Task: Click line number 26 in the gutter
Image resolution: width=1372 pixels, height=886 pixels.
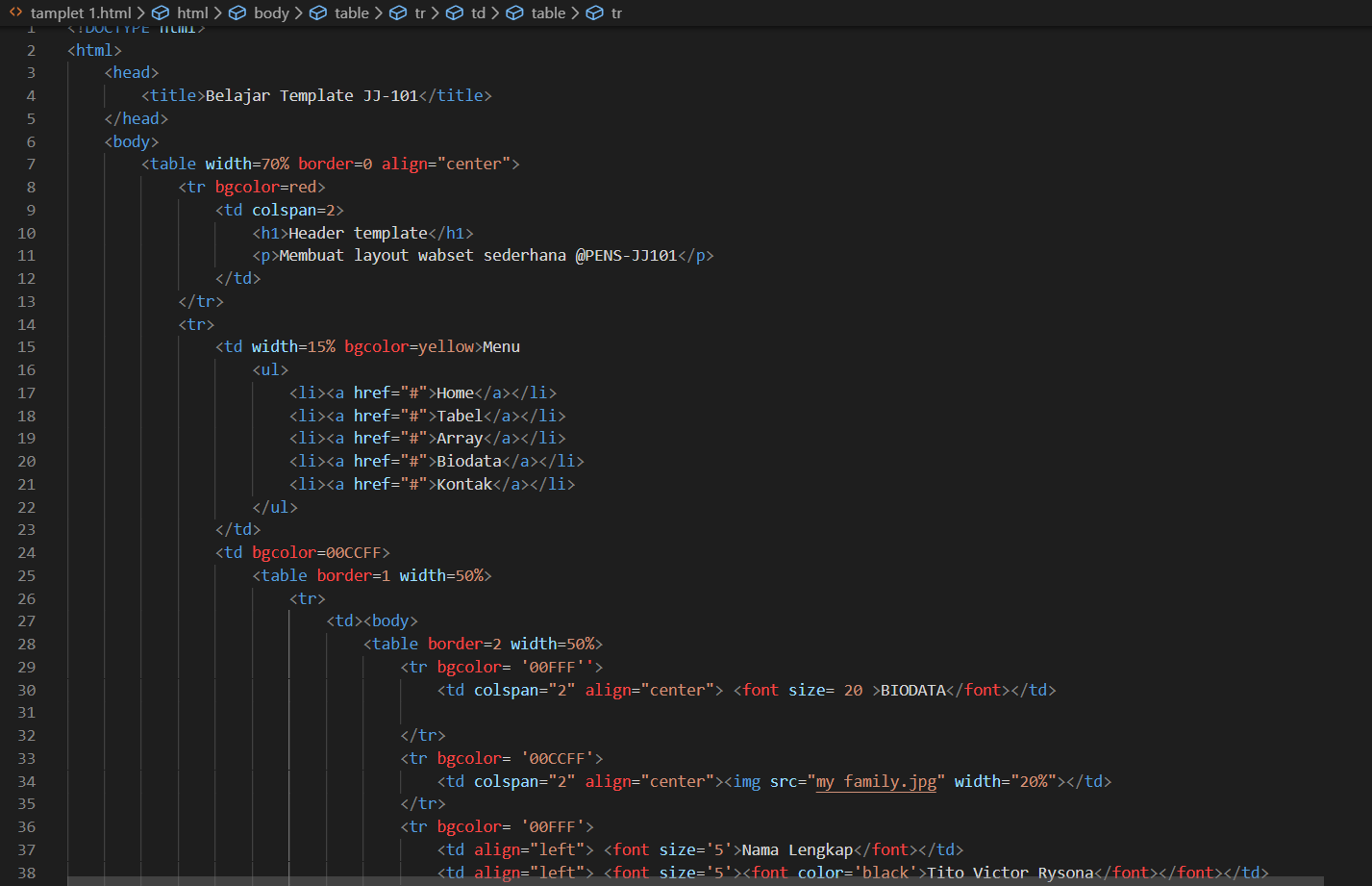Action: pos(26,599)
